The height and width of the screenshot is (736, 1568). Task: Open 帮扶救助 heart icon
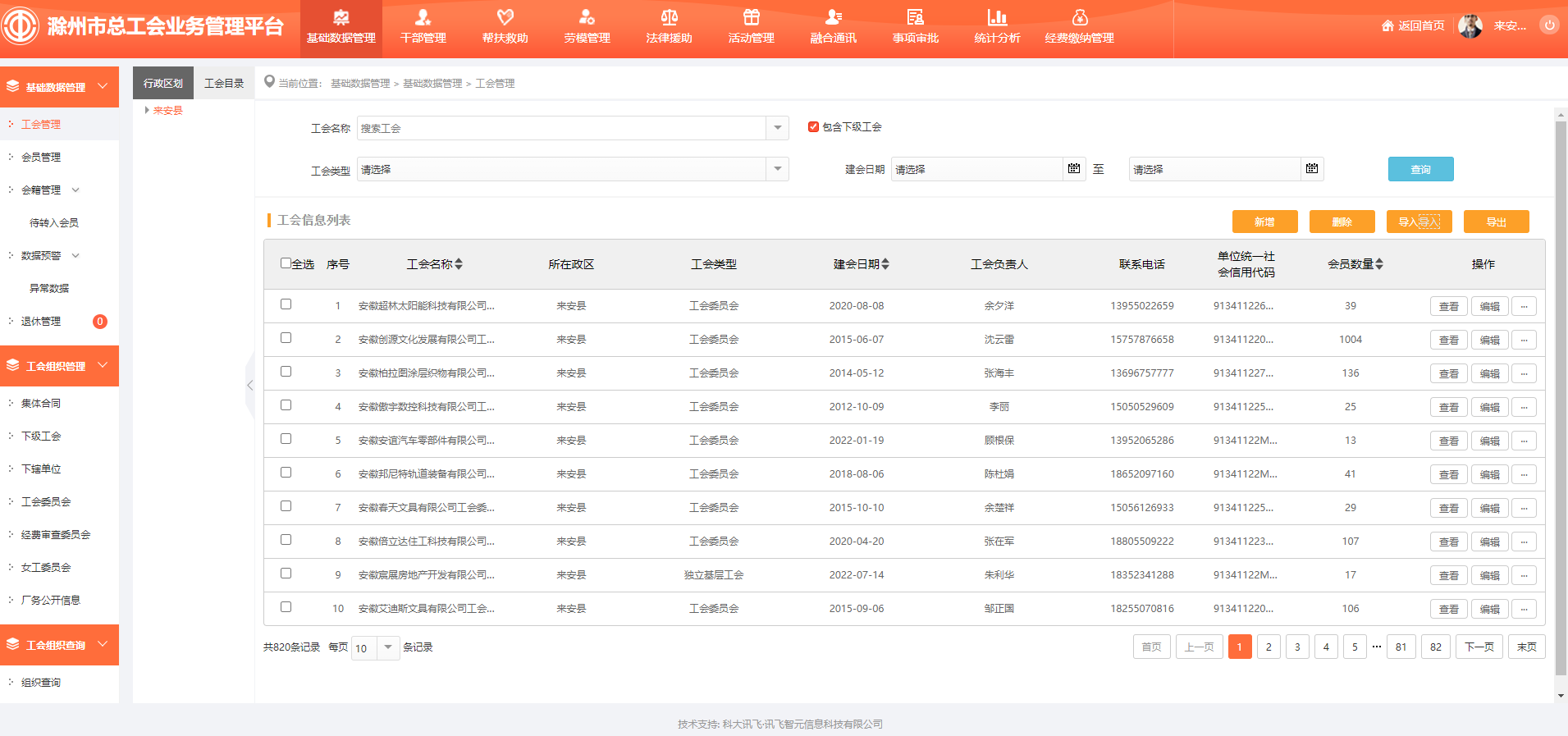(x=505, y=17)
